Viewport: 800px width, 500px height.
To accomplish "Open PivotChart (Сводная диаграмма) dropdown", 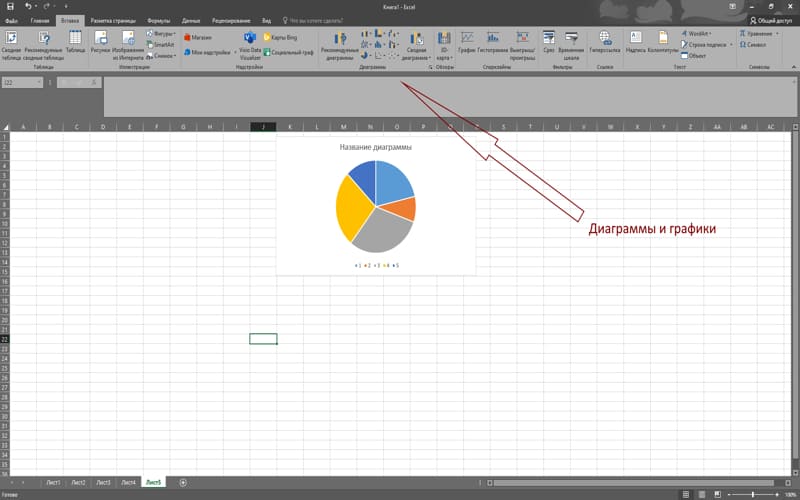I will (x=416, y=45).
